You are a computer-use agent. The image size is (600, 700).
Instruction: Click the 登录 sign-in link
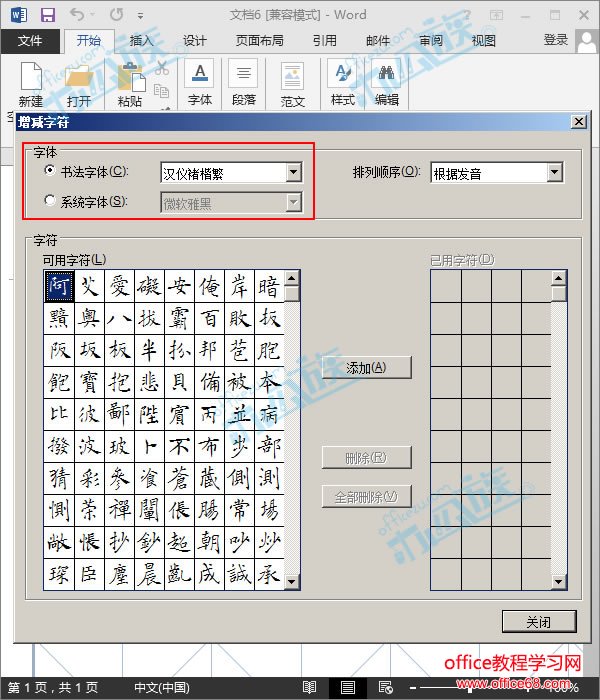tap(556, 40)
